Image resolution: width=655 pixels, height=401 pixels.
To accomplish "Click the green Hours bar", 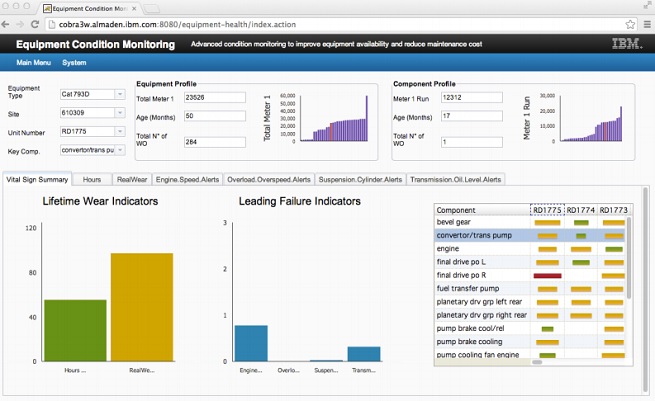I will click(75, 330).
